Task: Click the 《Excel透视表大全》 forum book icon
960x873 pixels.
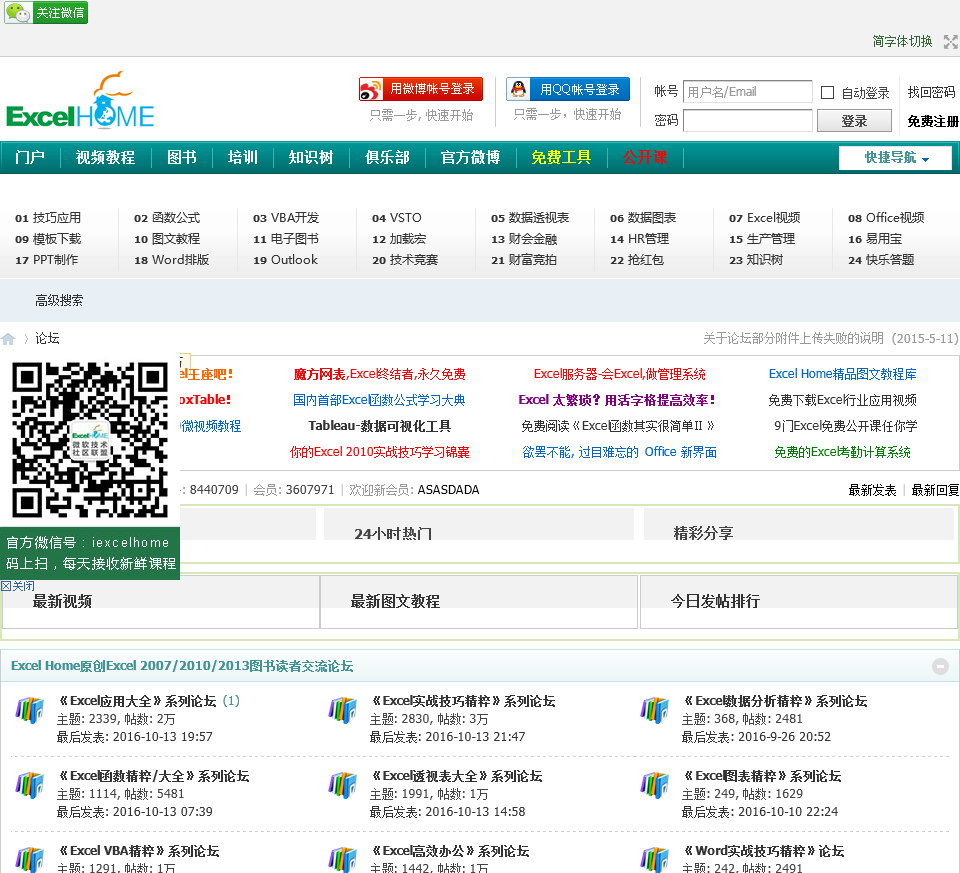Action: tap(342, 785)
